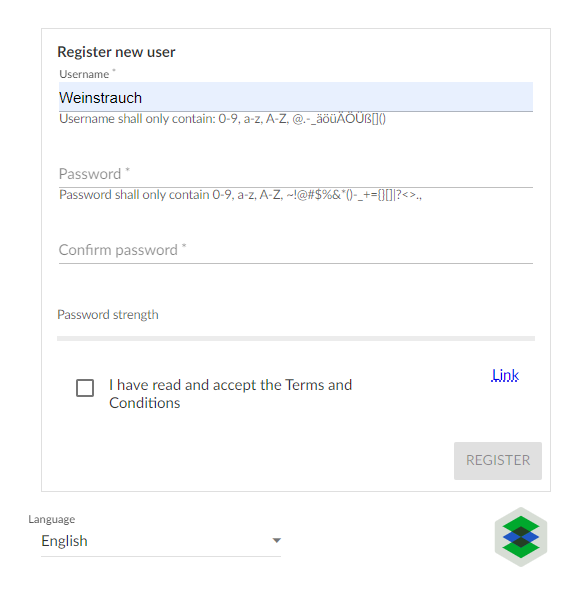
Task: Click the hexagonal layered logo icon
Action: click(x=521, y=536)
